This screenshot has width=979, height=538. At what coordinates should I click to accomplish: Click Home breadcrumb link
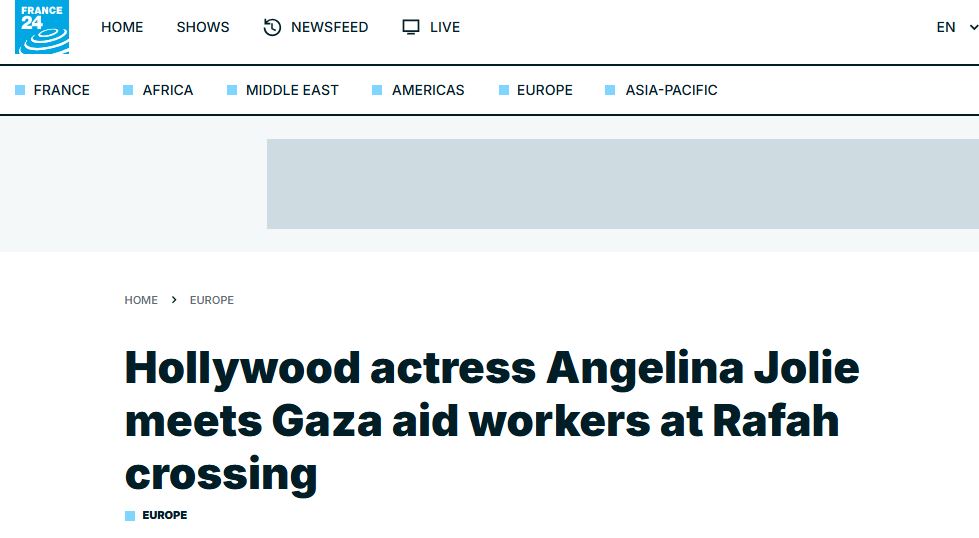141,300
